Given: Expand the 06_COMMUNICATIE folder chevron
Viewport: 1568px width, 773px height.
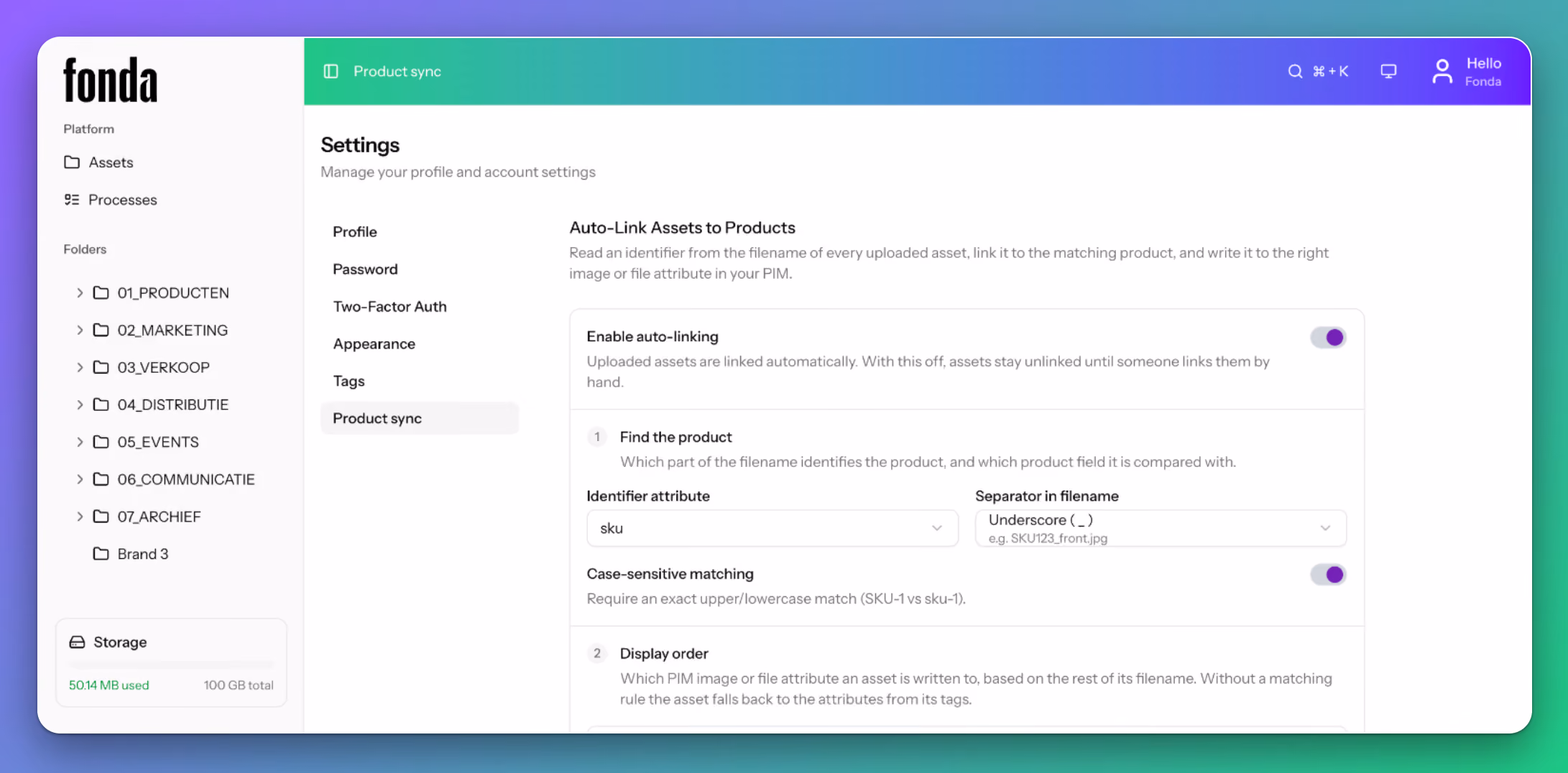Looking at the screenshot, I should coord(80,479).
